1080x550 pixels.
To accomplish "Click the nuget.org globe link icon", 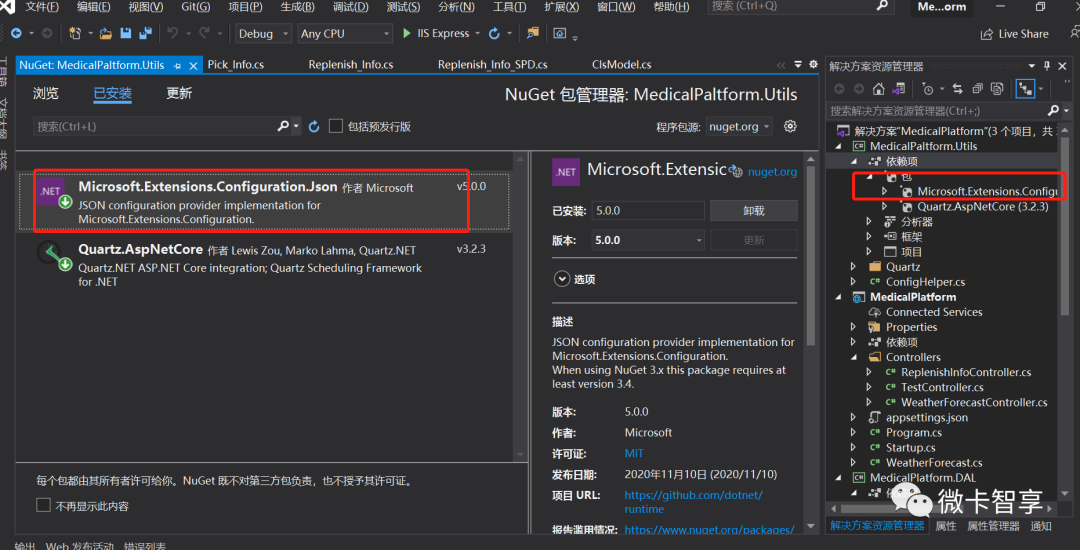I will pyautogui.click(x=736, y=171).
